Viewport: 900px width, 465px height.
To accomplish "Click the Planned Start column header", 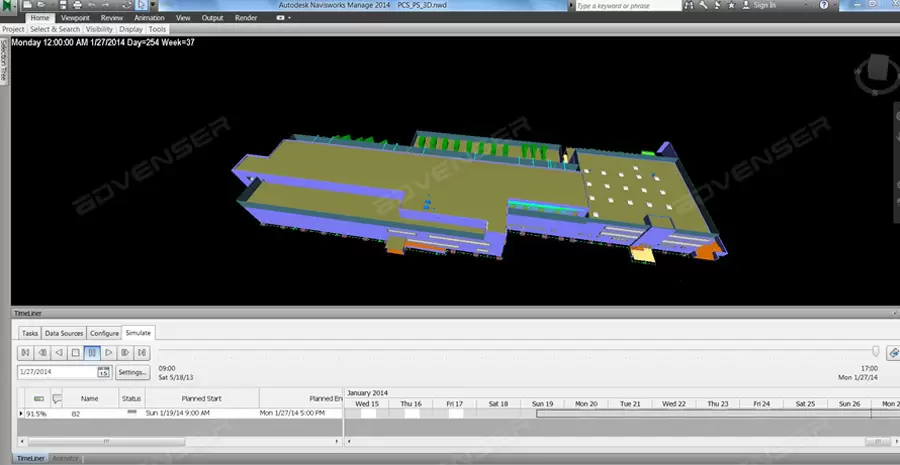I will (201, 398).
